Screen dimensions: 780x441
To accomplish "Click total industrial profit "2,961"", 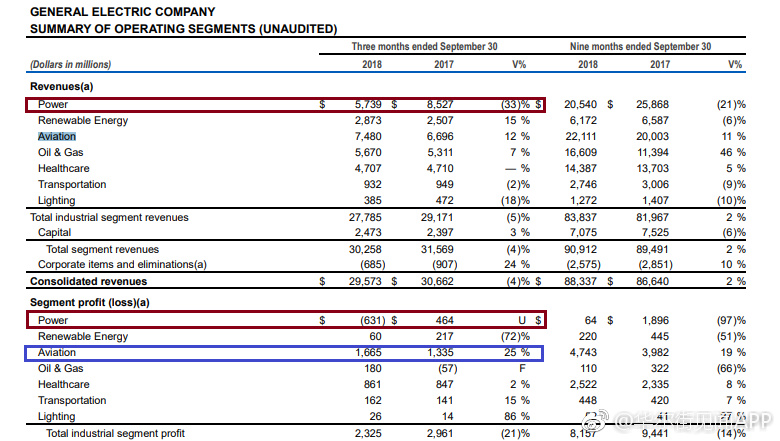I will click(440, 434).
